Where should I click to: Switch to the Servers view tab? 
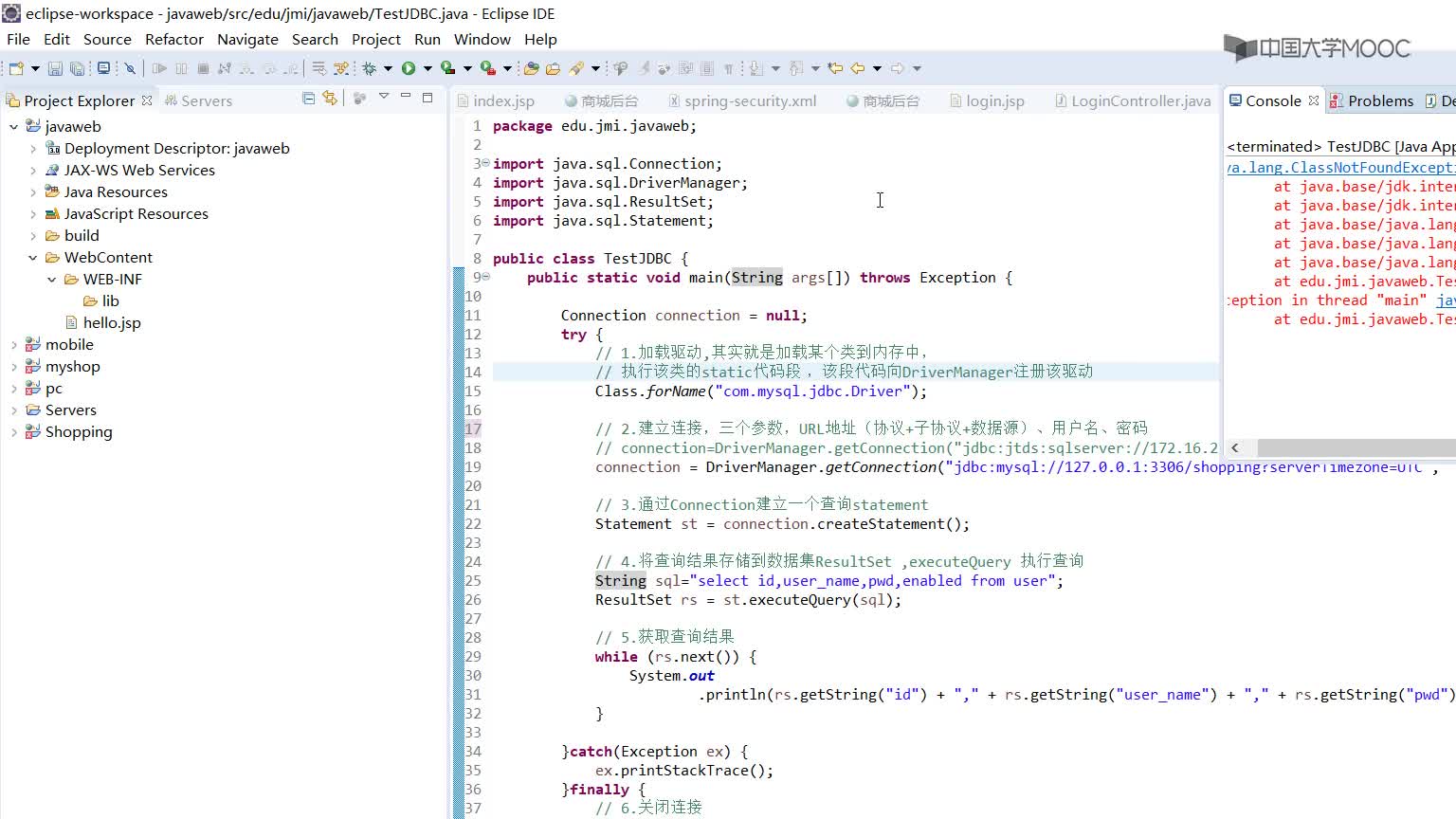(199, 100)
